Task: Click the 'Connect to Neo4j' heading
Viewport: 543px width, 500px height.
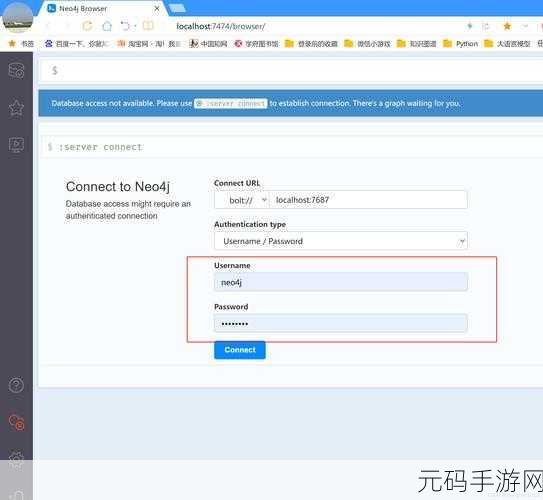Action: click(x=118, y=187)
